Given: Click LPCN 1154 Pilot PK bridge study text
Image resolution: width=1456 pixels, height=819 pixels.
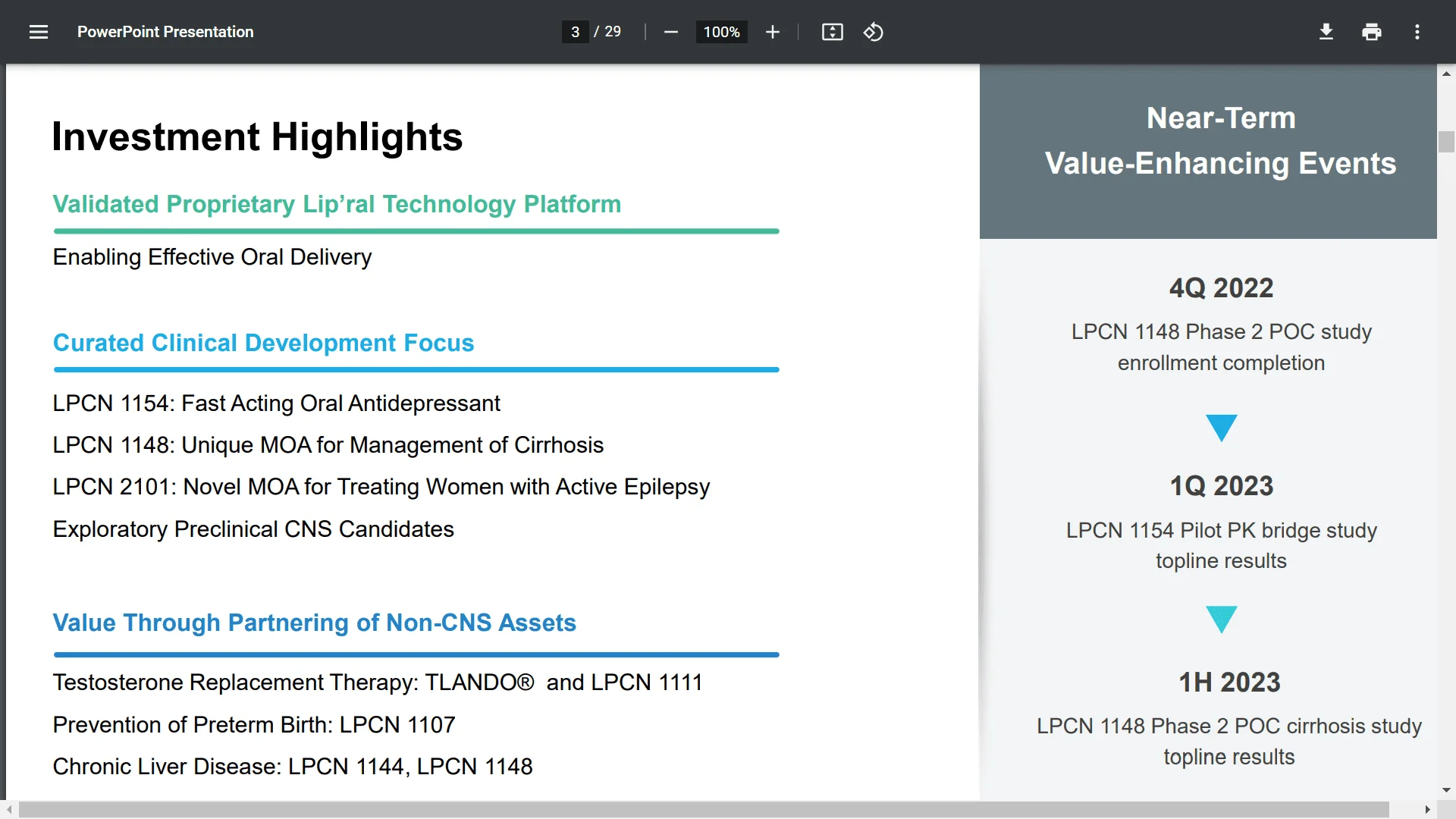Looking at the screenshot, I should click(1221, 545).
